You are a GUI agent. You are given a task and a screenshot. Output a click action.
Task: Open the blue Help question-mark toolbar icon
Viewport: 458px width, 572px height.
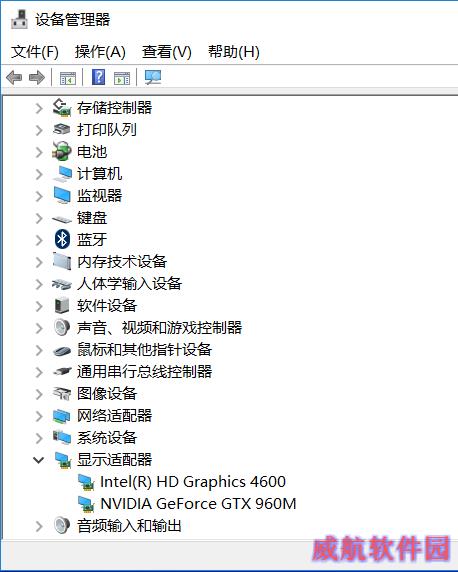click(x=99, y=77)
